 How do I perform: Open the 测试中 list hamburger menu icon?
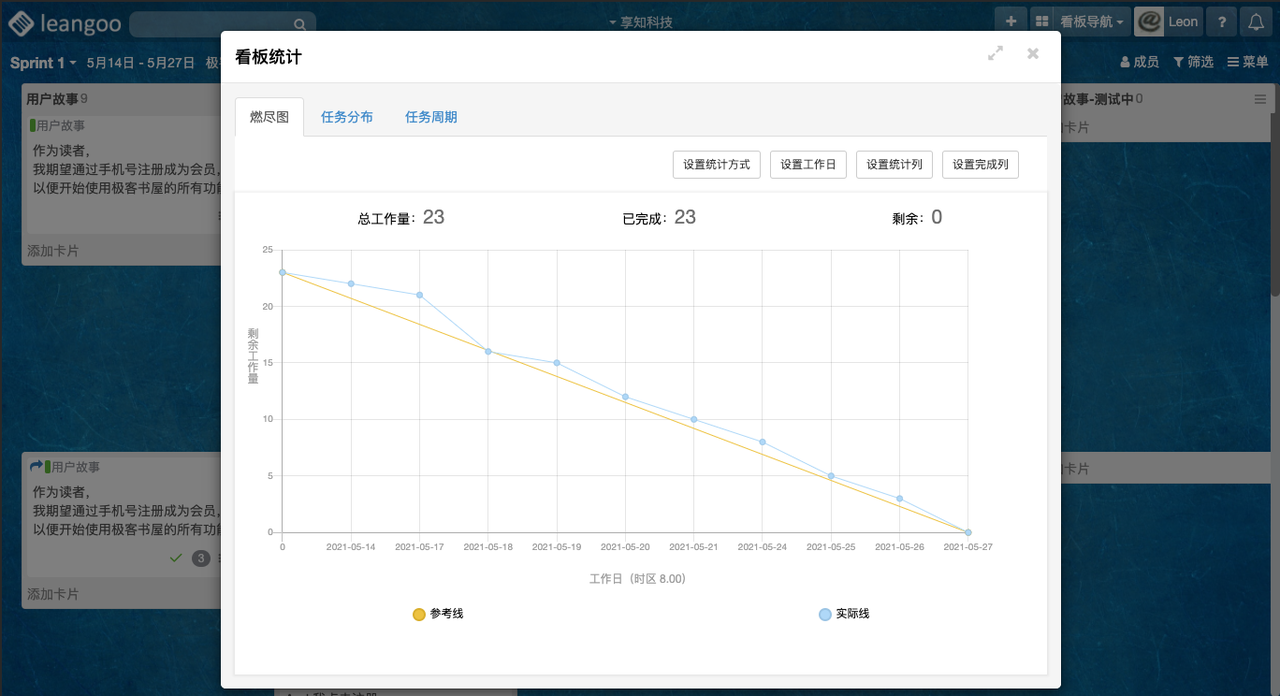[1260, 99]
